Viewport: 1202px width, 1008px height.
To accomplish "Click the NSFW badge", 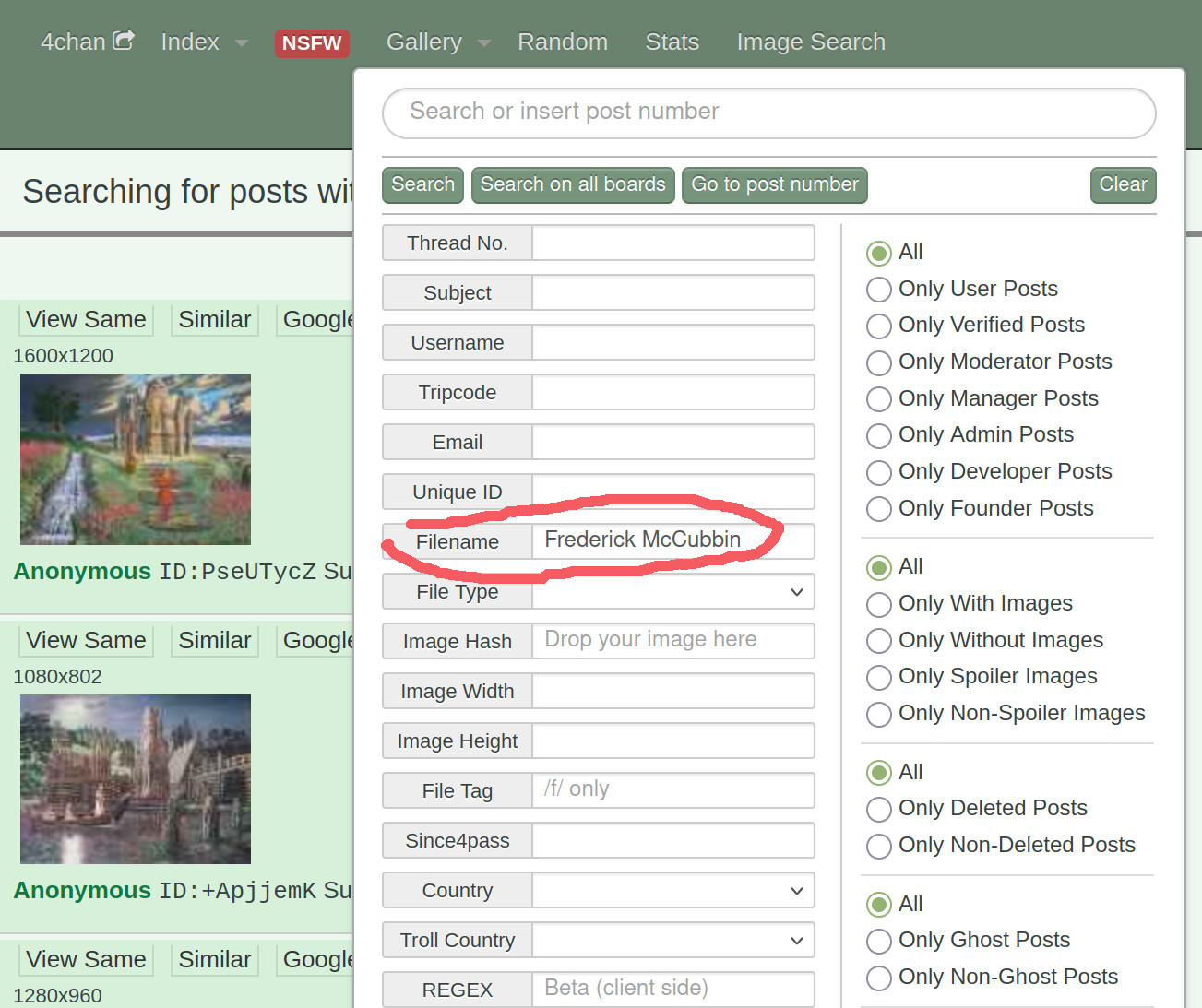I will 312,43.
